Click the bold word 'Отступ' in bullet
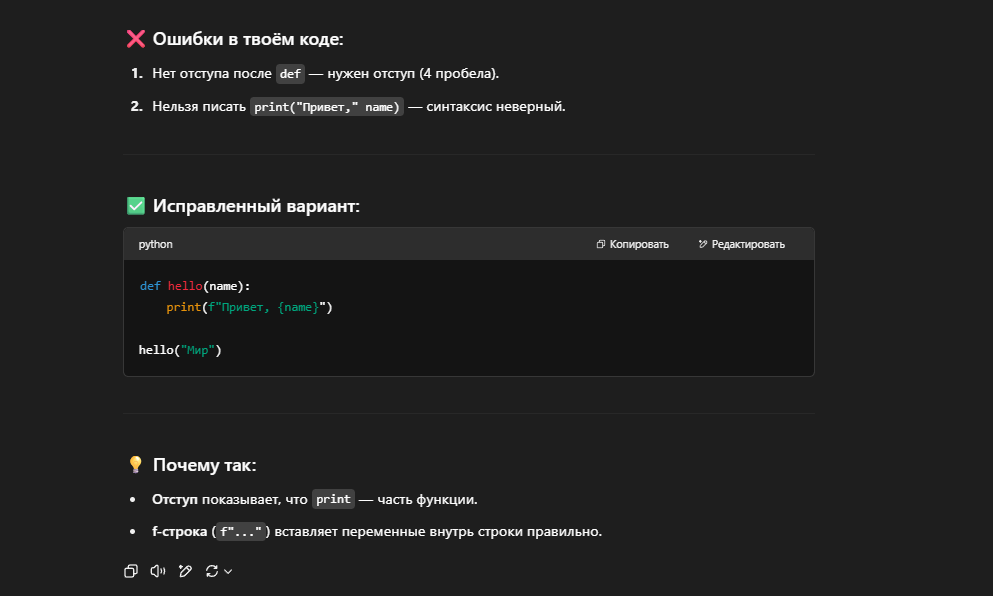This screenshot has height=596, width=993. (x=175, y=500)
